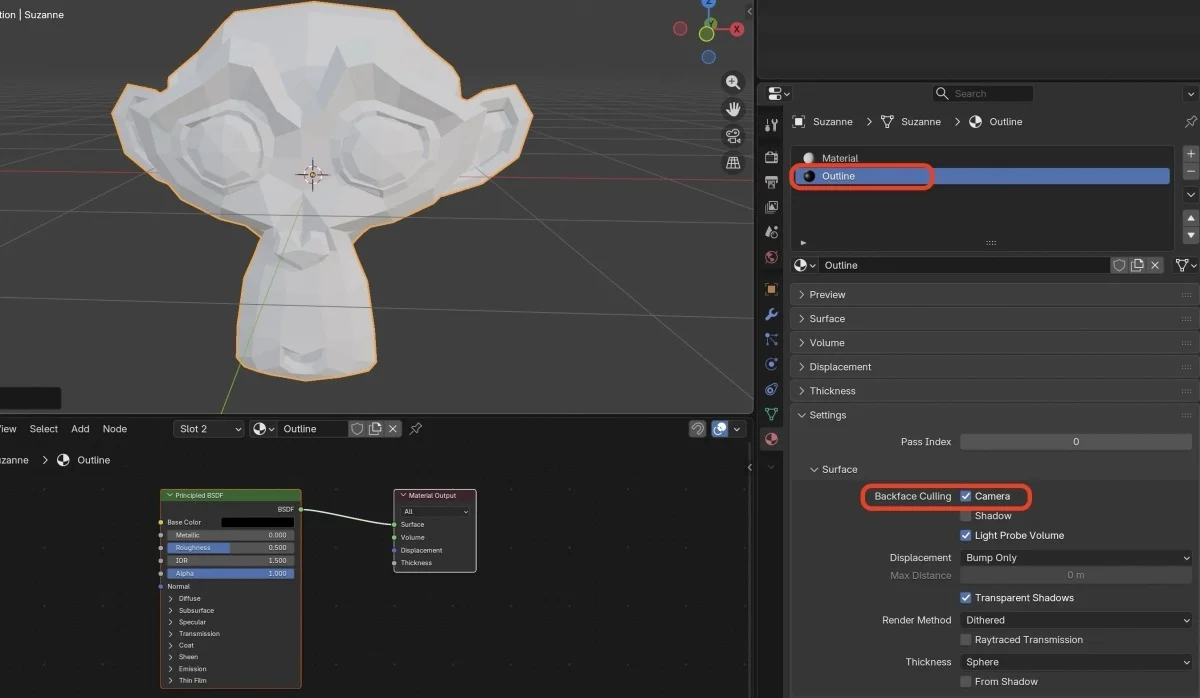Open the Tool properties tab (wrench-screwdriver icon)

point(771,125)
